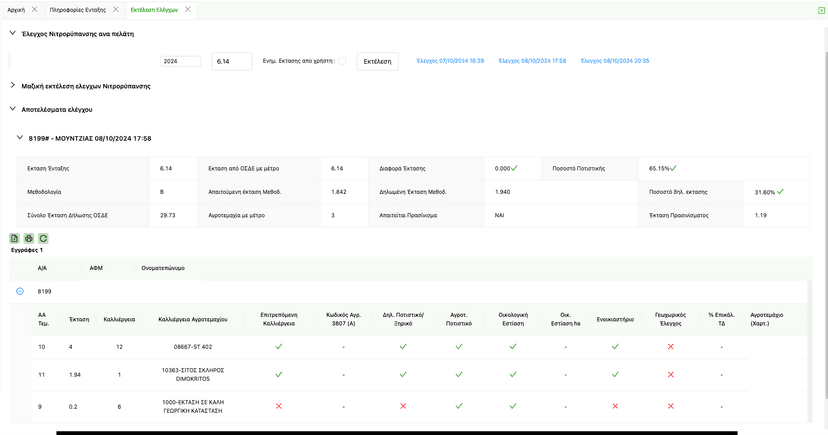Click row 11 Αγροτ. Ποτιστικό check mark
Screen dimensions: 828x435
coord(459,374)
